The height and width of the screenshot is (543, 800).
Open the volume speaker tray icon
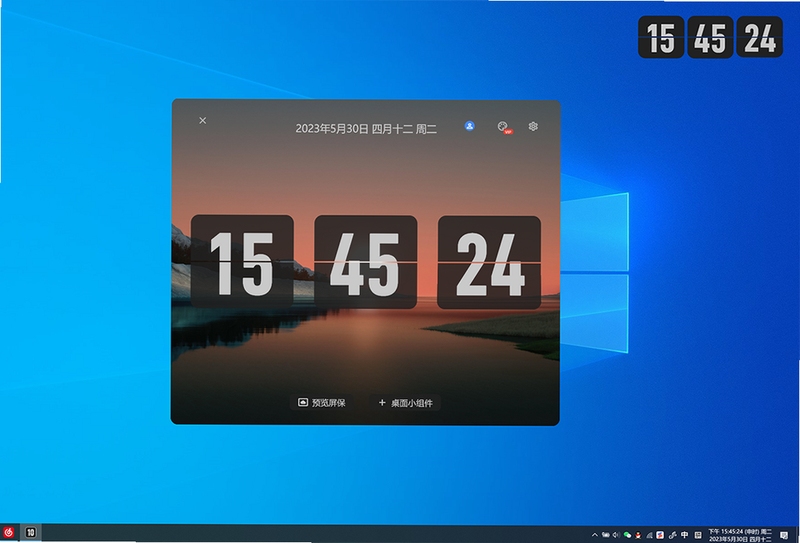(x=616, y=535)
